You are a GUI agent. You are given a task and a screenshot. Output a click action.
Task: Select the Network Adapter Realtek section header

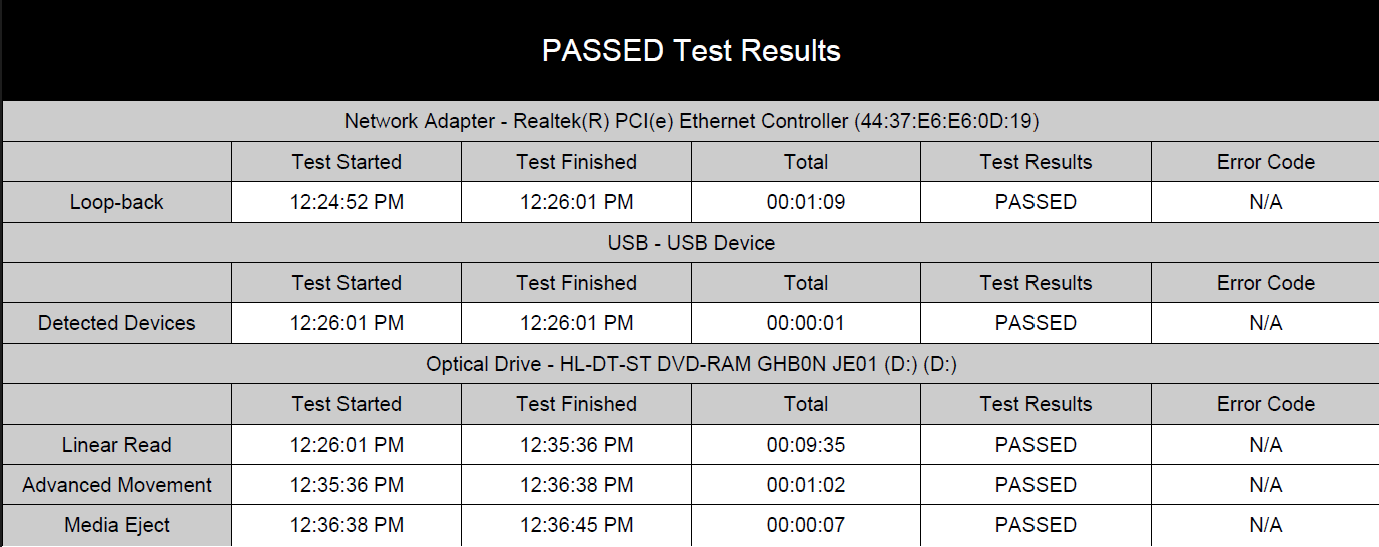point(691,122)
